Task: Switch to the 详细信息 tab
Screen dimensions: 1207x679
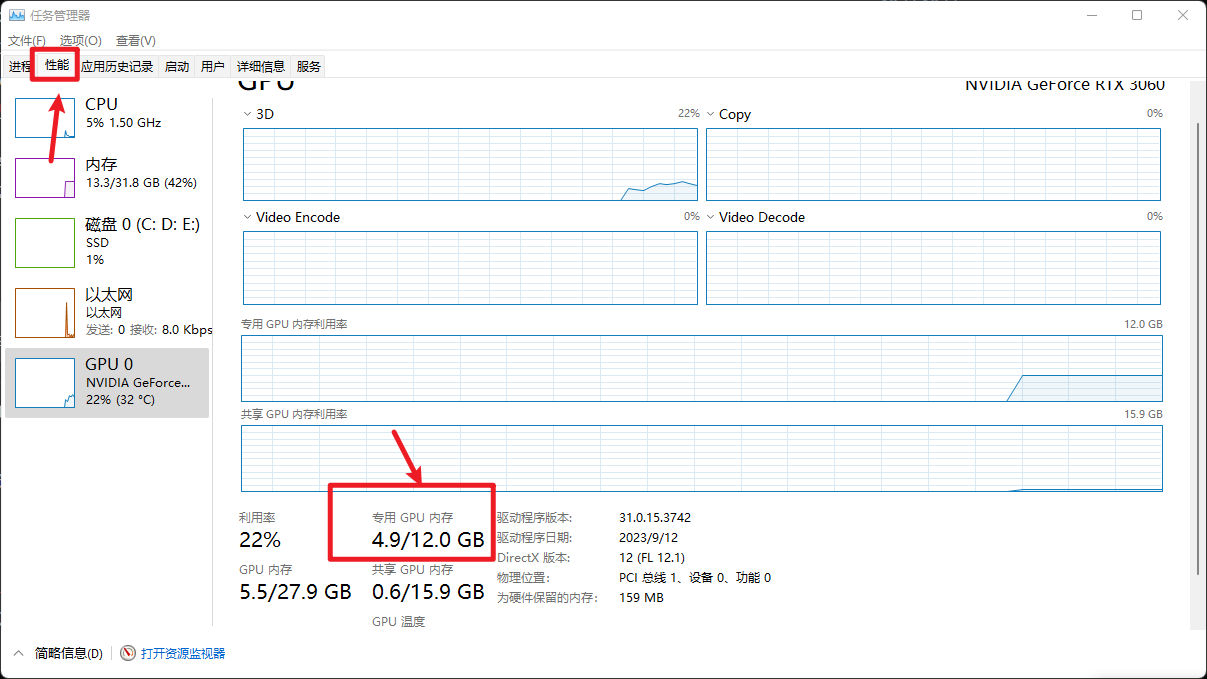Action: [x=261, y=67]
